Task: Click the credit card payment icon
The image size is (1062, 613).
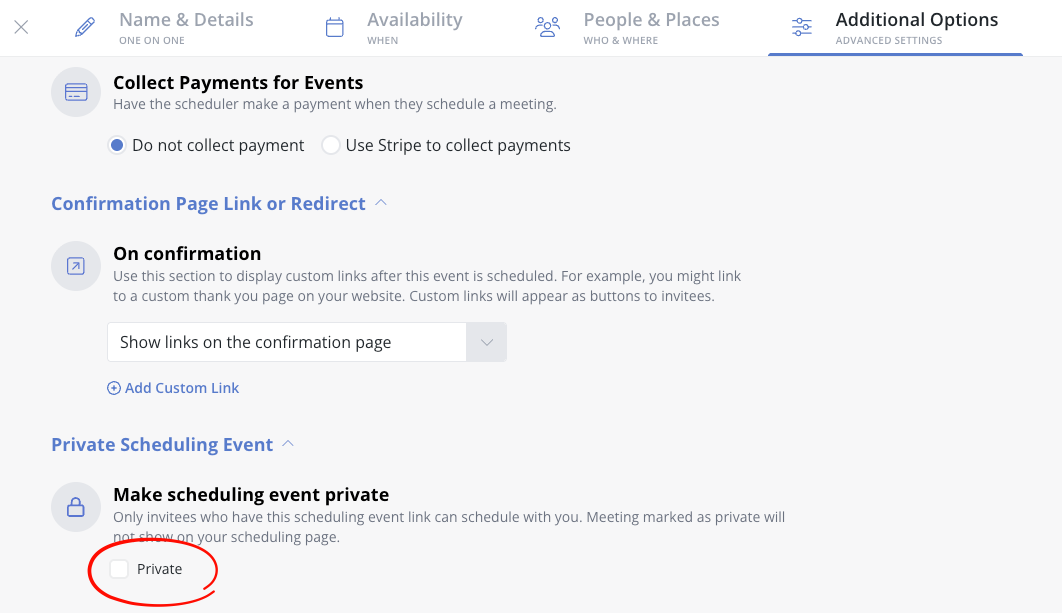Action: point(75,92)
